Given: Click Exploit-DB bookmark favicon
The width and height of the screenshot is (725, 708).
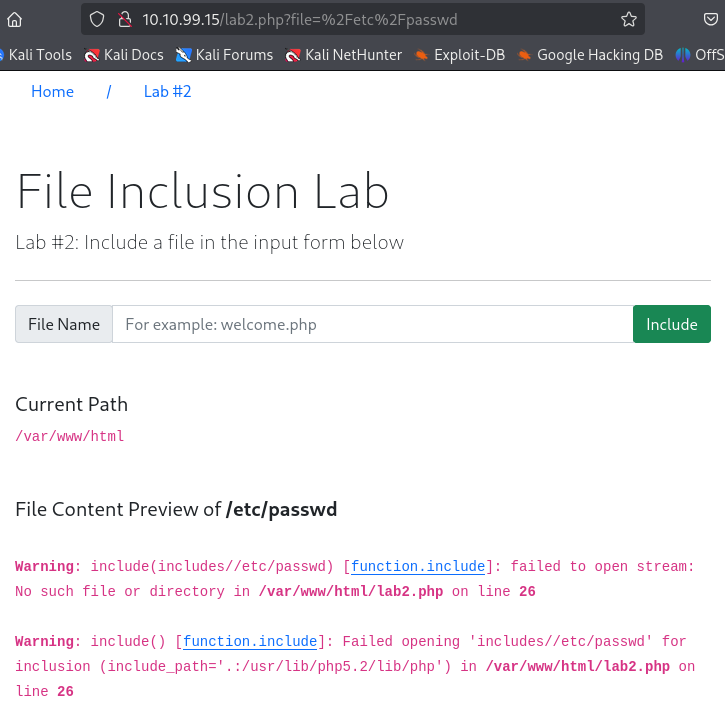Looking at the screenshot, I should [x=421, y=55].
